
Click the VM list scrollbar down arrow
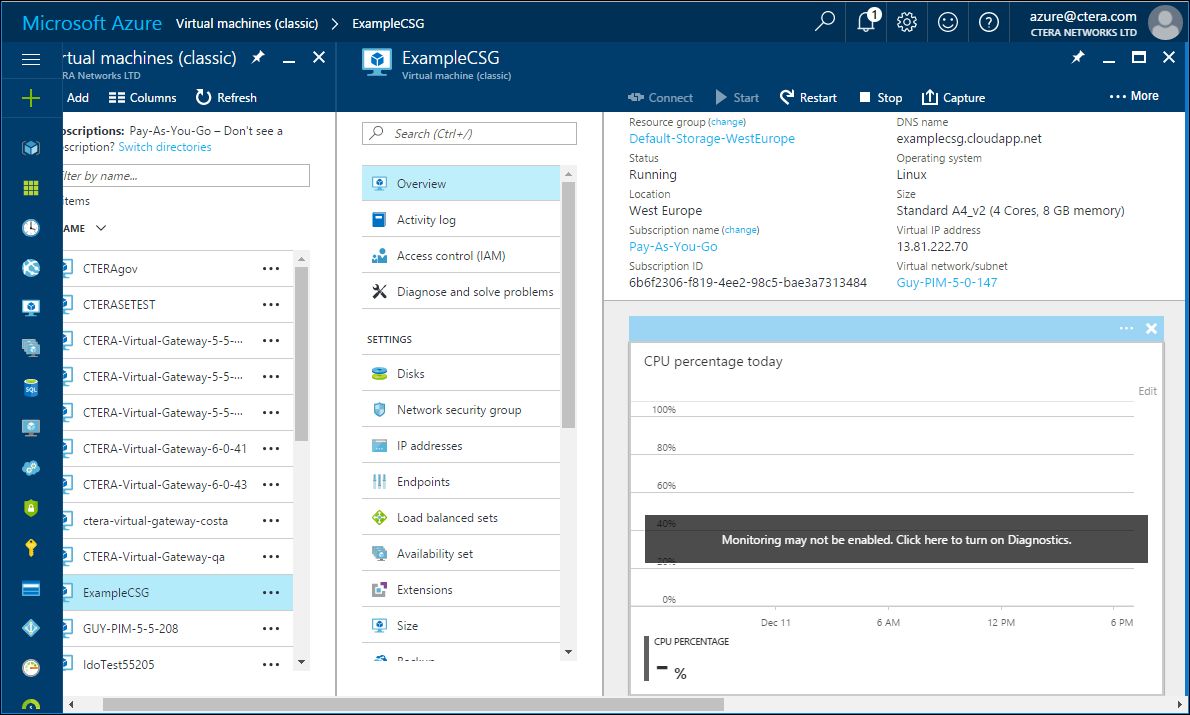click(x=301, y=662)
